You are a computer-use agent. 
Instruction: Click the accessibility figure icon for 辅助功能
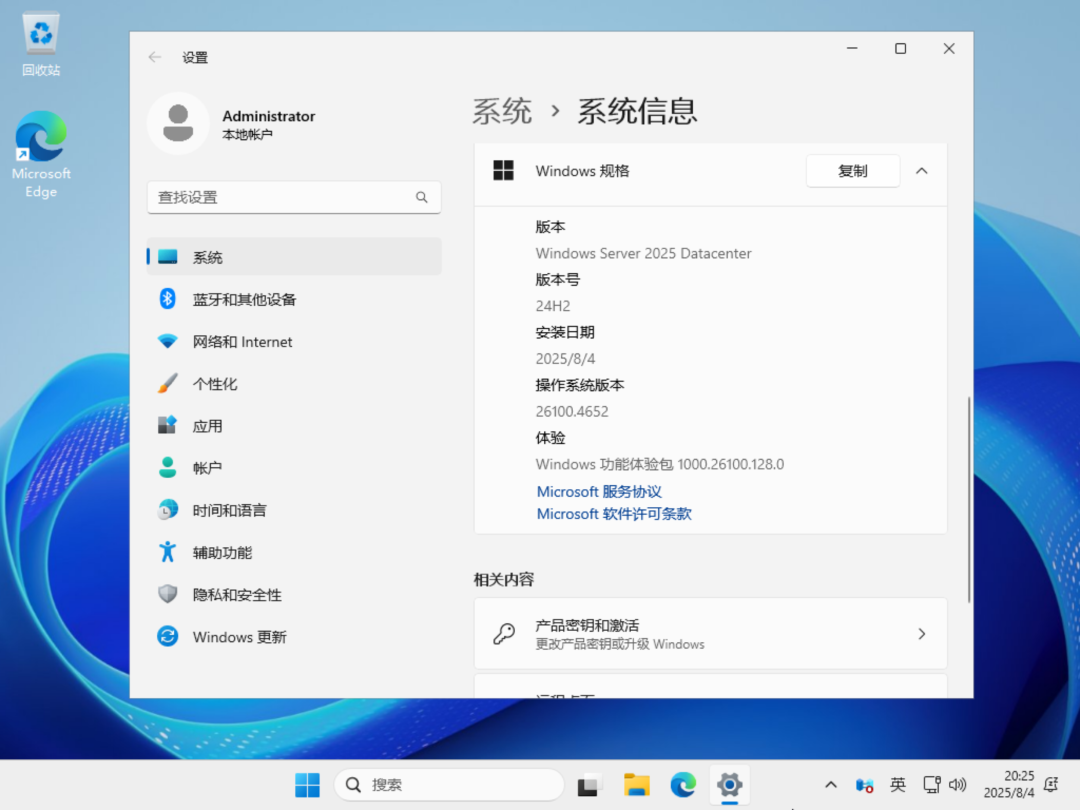click(167, 552)
